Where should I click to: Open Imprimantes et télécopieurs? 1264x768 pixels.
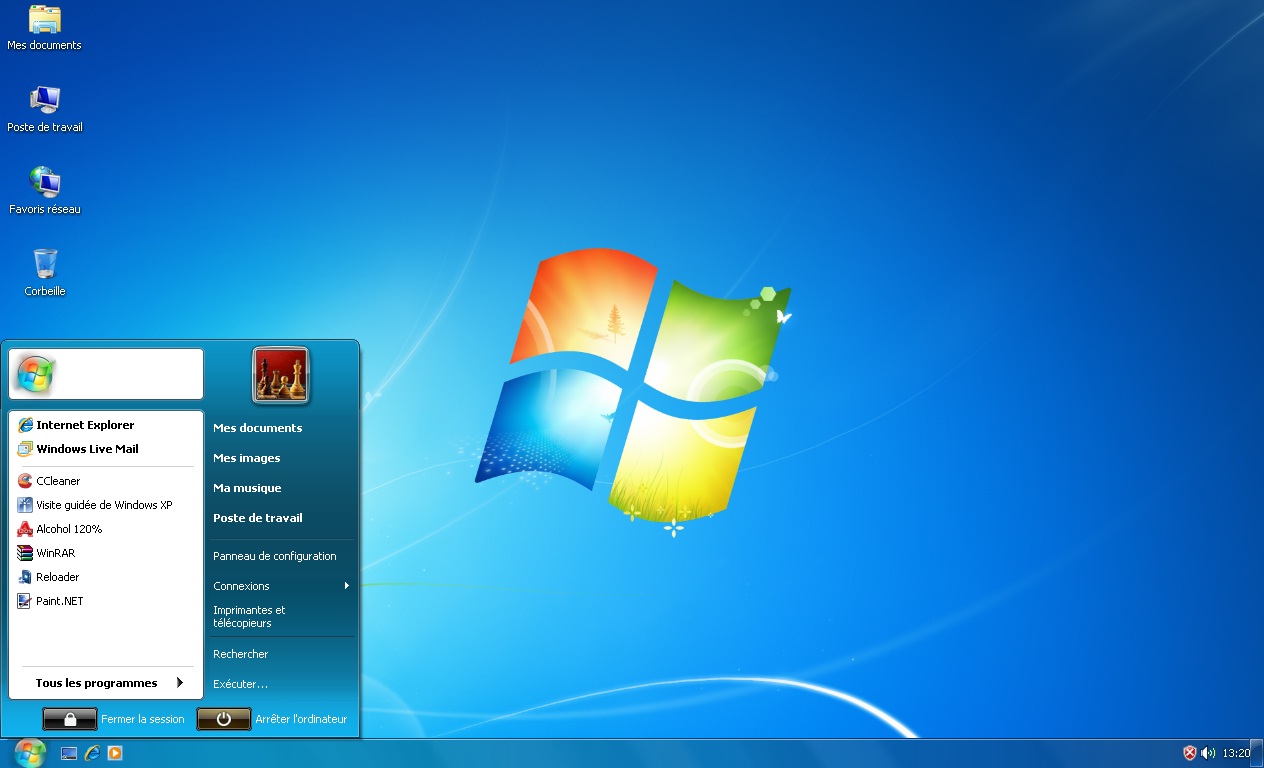tap(249, 616)
